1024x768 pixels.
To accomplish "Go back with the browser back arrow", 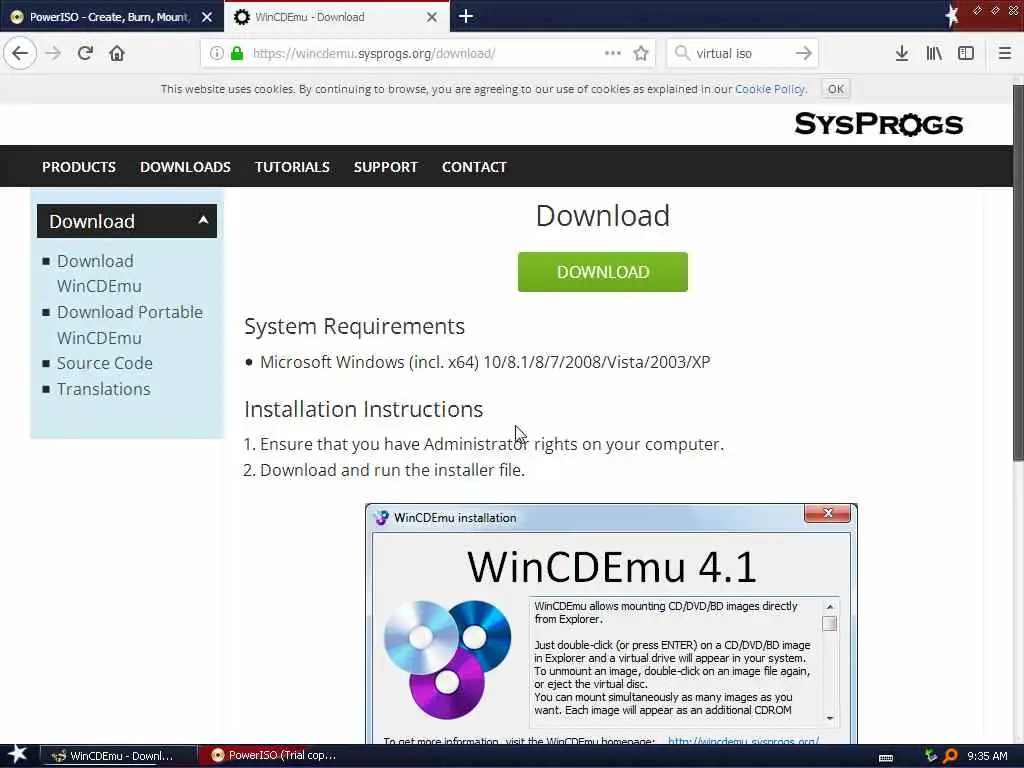I will pos(20,53).
